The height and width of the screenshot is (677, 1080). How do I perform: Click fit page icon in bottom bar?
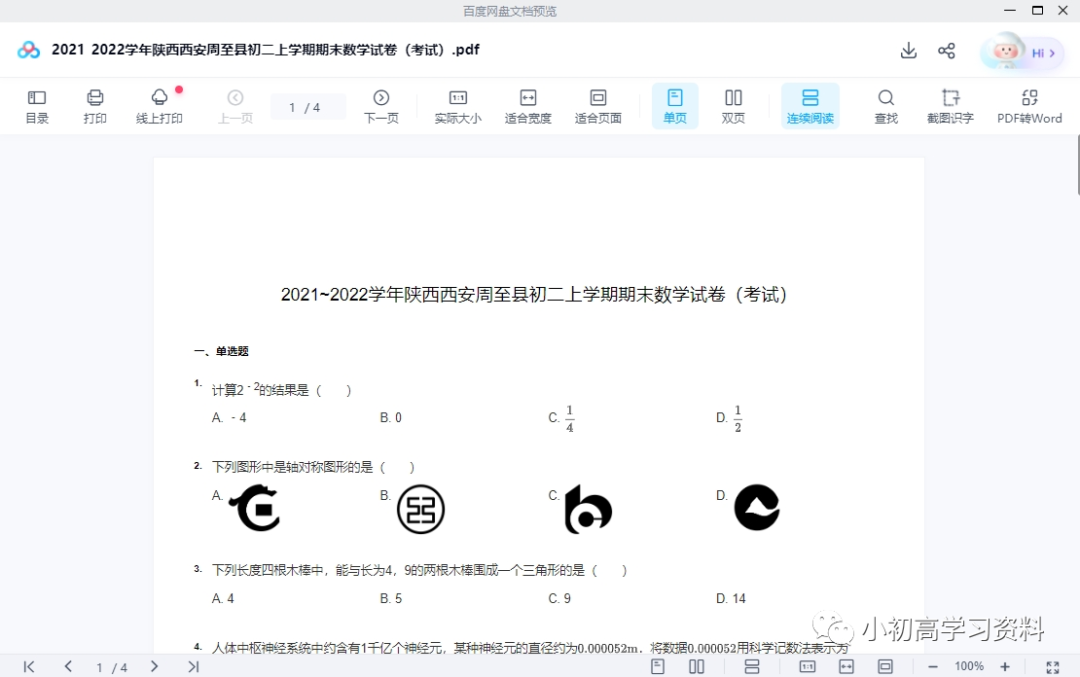[x=885, y=666]
